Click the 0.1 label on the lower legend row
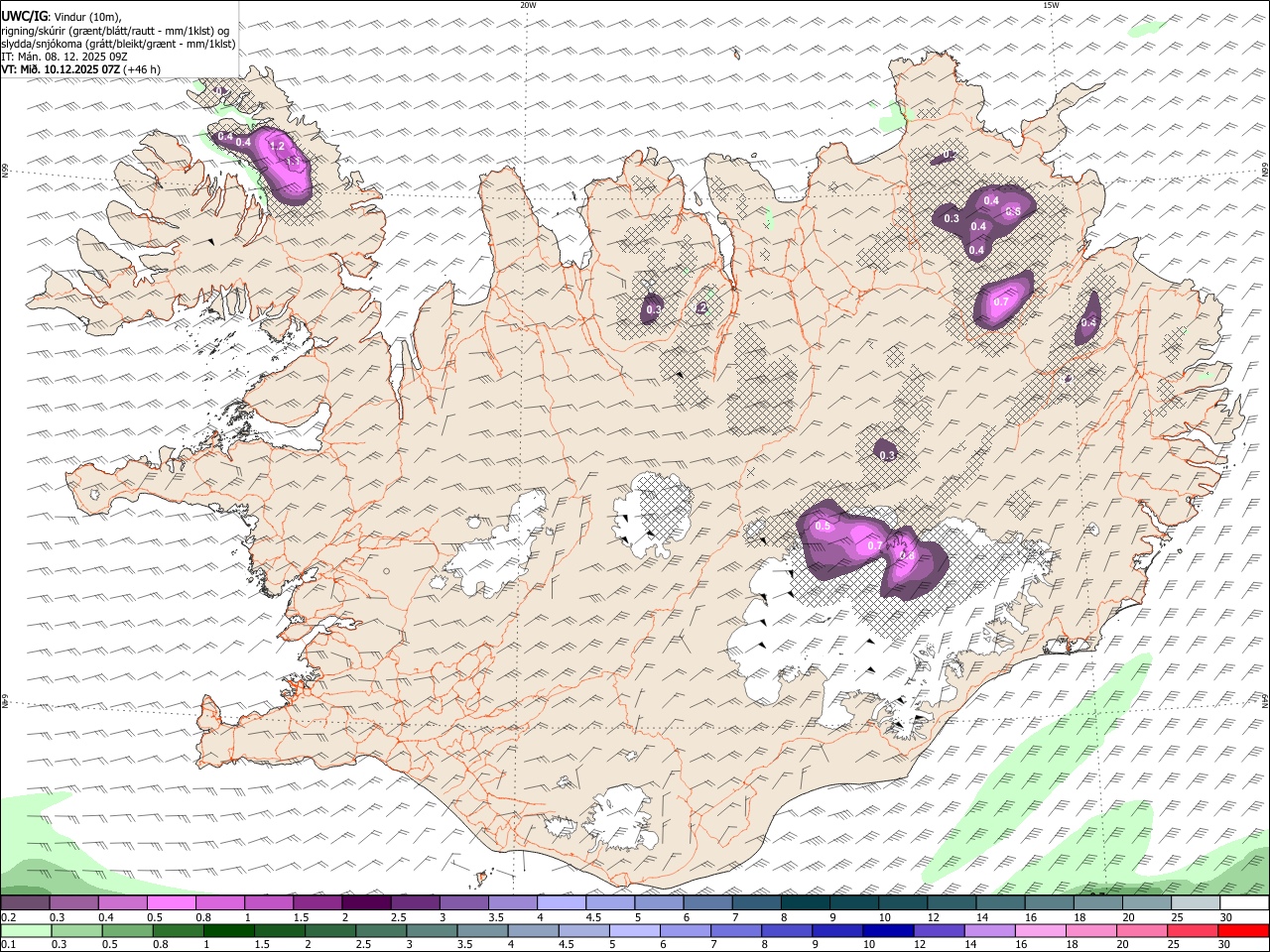Image resolution: width=1270 pixels, height=952 pixels. click(8, 944)
